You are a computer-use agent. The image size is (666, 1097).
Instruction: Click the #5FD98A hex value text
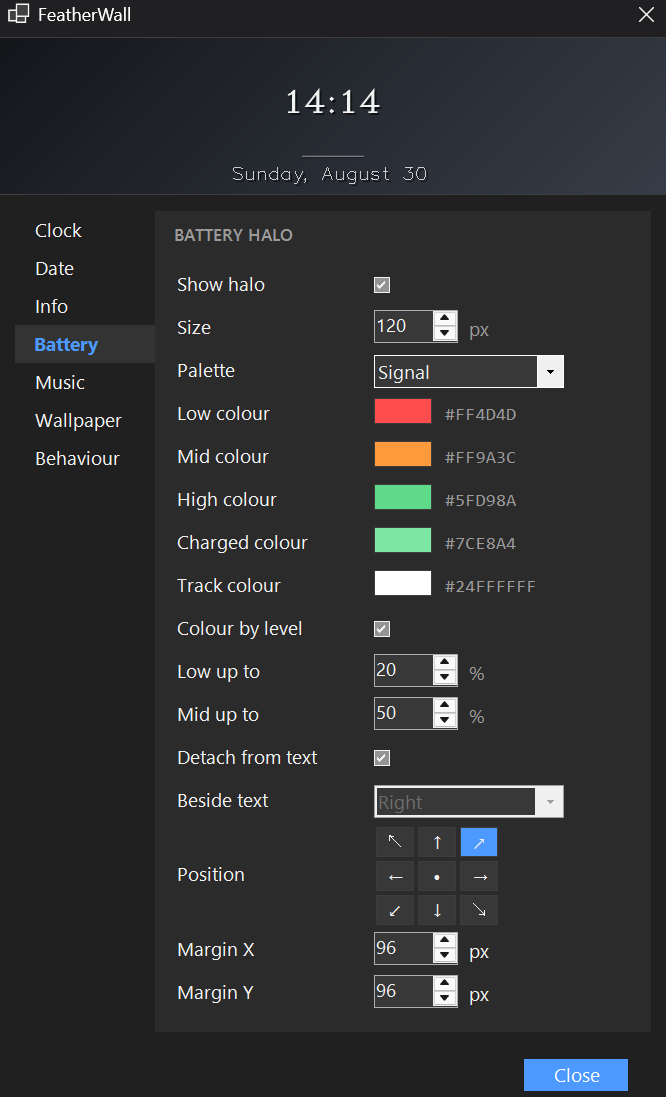481,500
